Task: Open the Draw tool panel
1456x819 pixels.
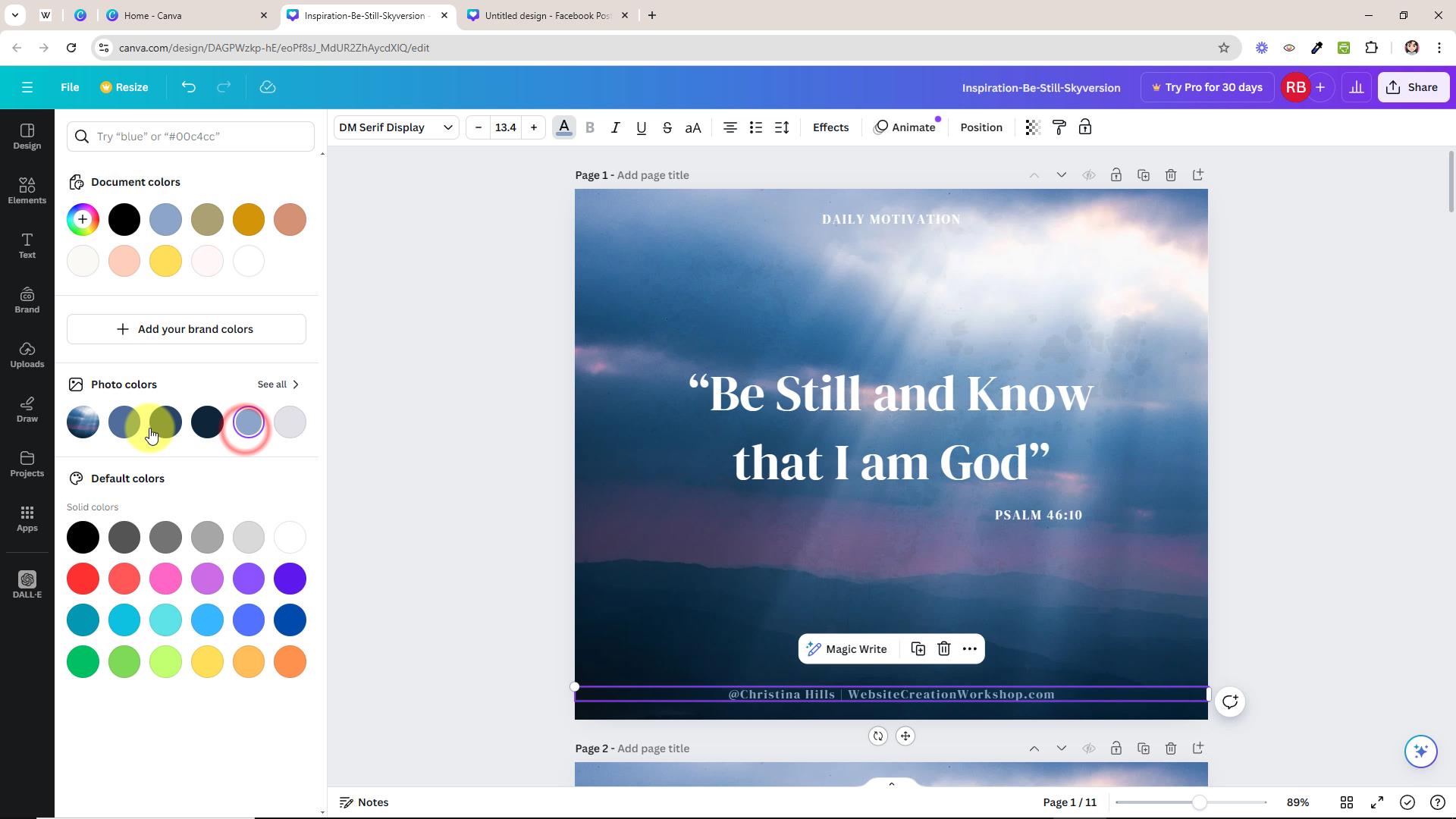Action: pyautogui.click(x=27, y=409)
